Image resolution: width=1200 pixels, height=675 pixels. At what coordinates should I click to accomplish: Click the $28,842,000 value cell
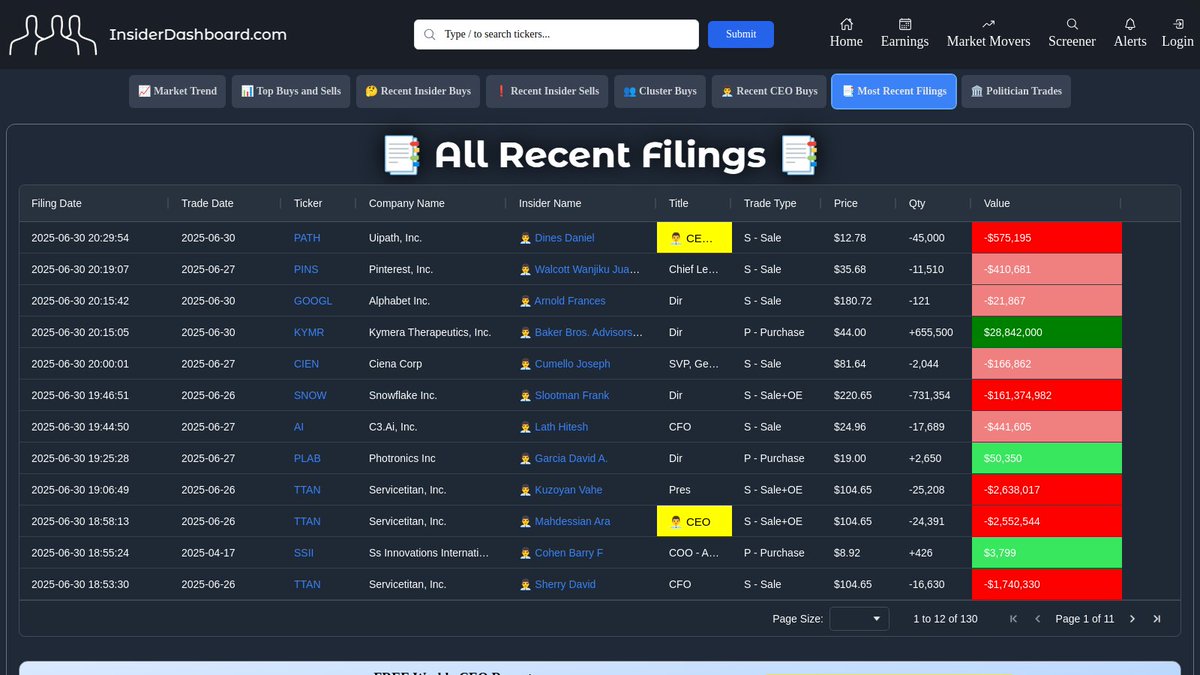click(1047, 332)
